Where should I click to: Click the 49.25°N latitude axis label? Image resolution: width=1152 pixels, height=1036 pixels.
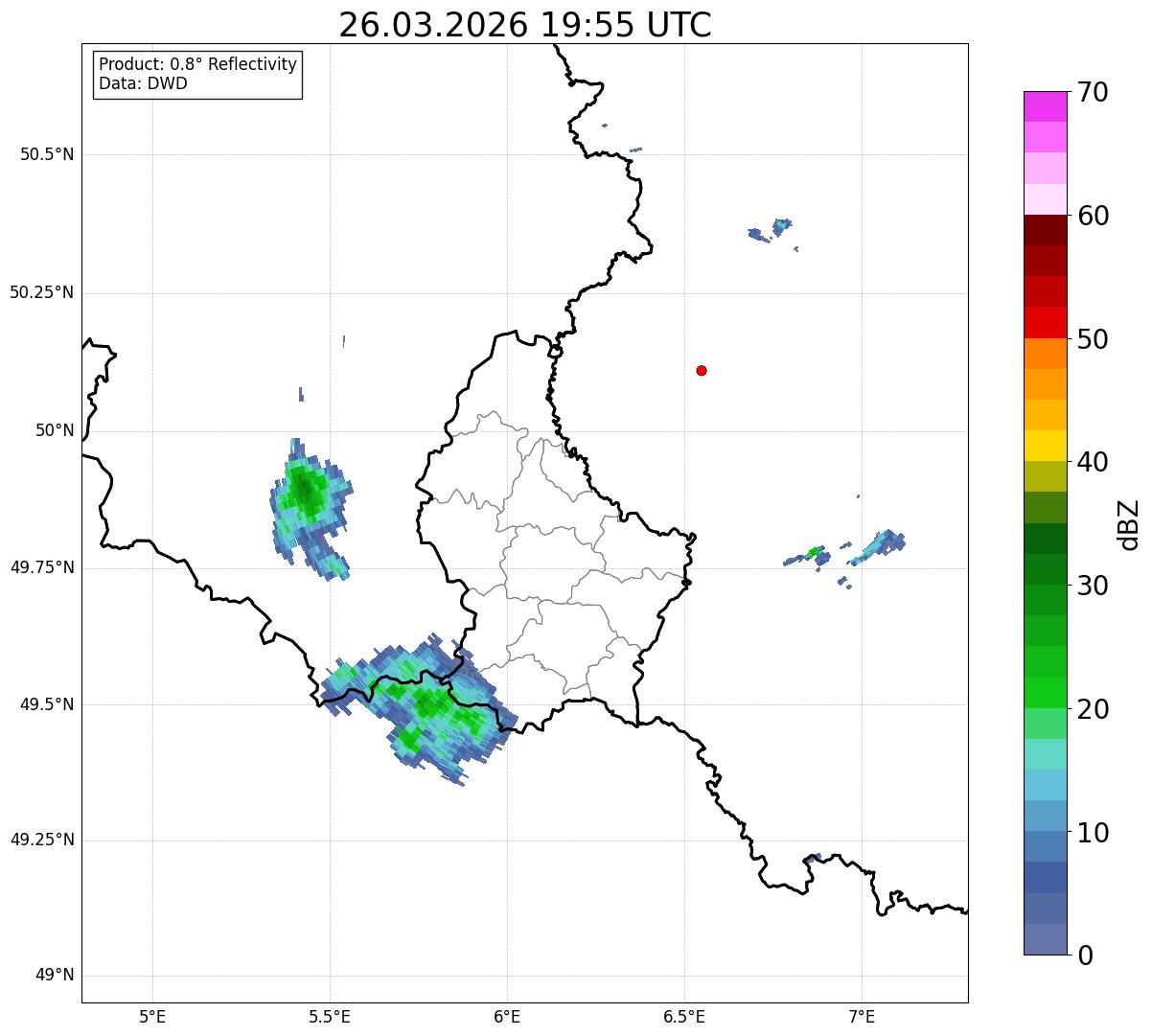41,840
